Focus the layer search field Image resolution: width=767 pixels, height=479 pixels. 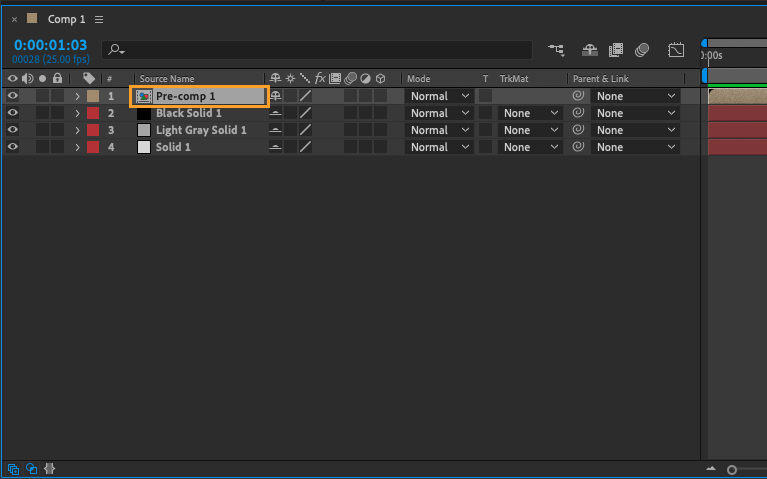click(317, 49)
